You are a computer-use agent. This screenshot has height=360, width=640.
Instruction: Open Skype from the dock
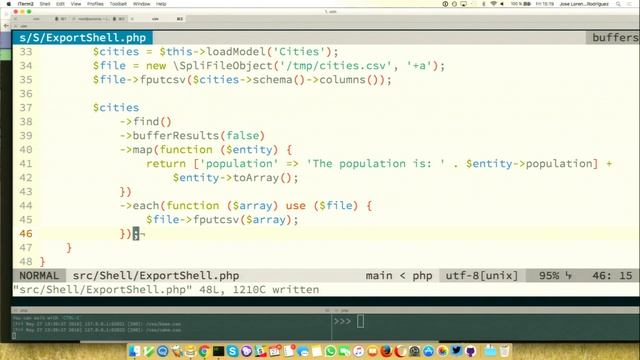pos(232,351)
